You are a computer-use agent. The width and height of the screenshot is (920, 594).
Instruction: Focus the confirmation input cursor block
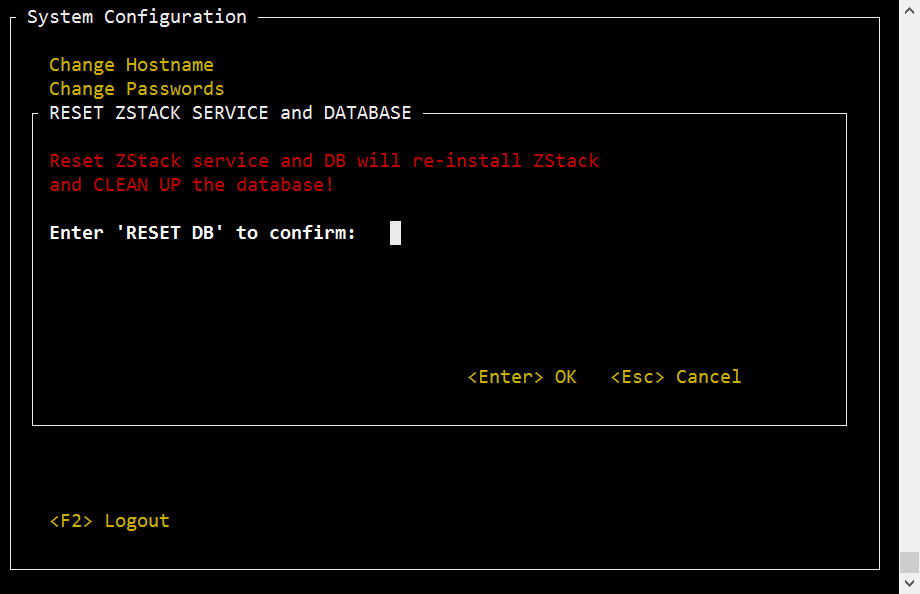pyautogui.click(x=395, y=233)
